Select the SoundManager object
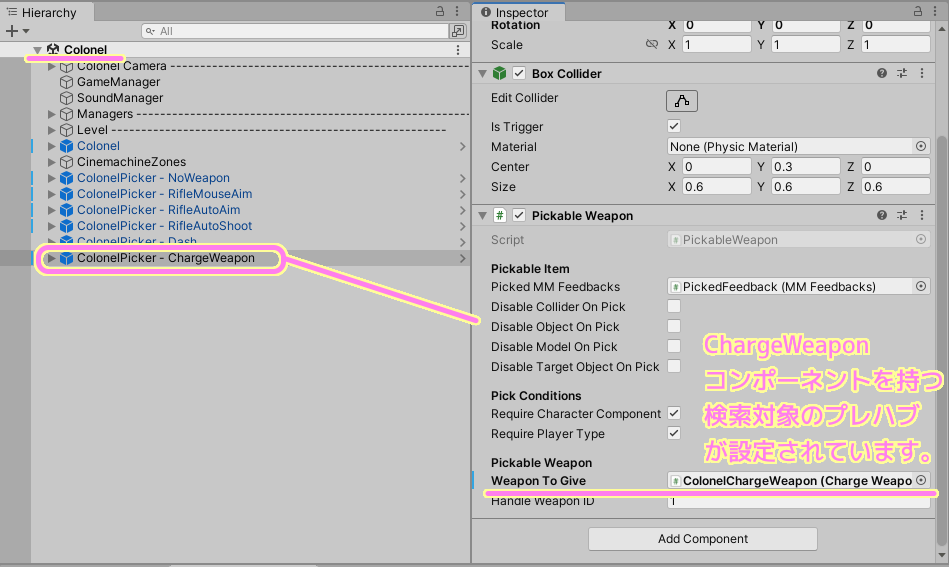Screen dimensions: 949x567 click(x=119, y=97)
